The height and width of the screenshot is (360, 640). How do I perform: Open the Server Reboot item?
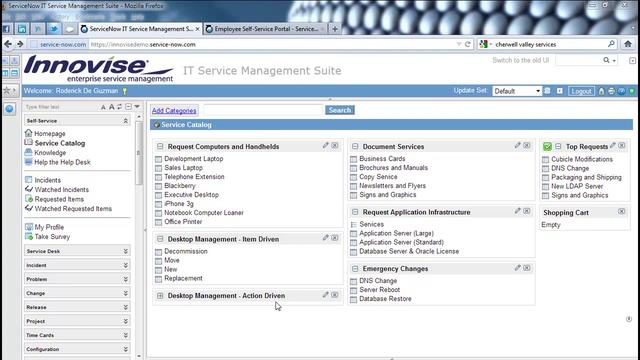380,290
